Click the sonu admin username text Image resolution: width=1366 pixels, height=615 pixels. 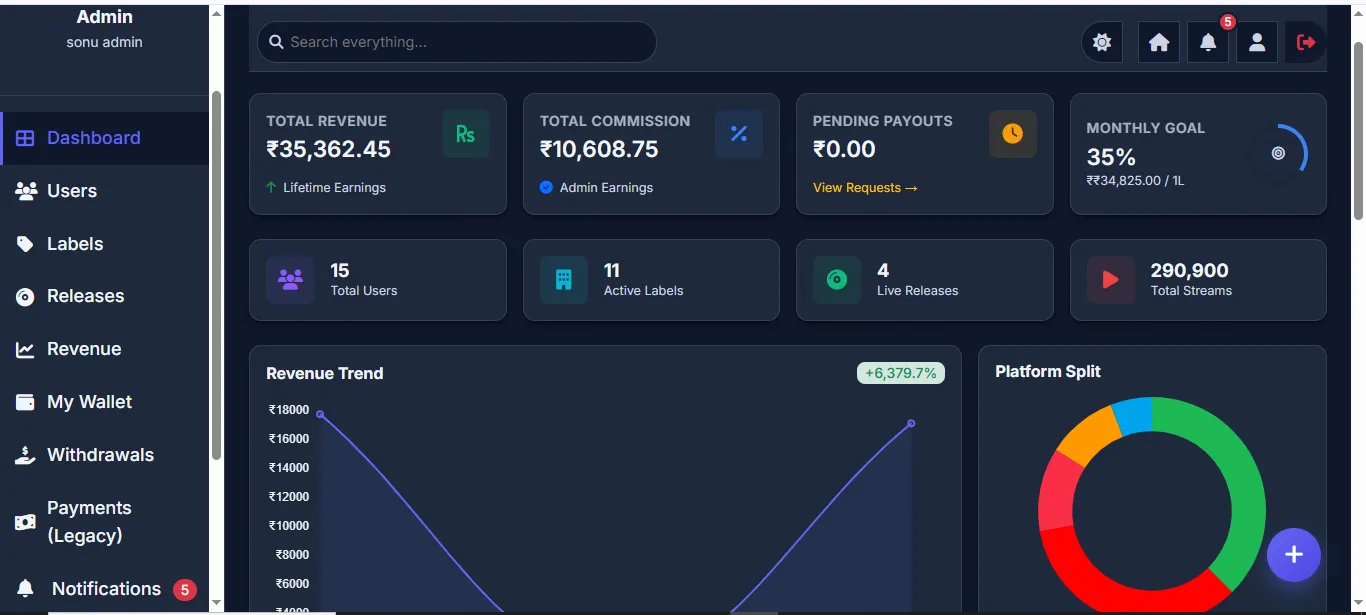point(104,42)
